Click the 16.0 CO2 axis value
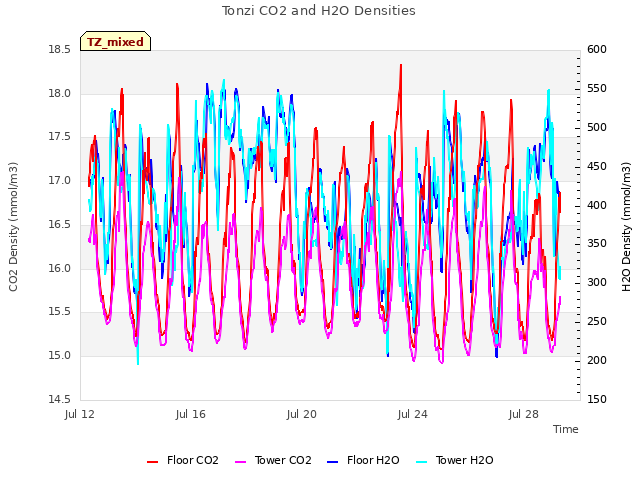 pos(60,268)
